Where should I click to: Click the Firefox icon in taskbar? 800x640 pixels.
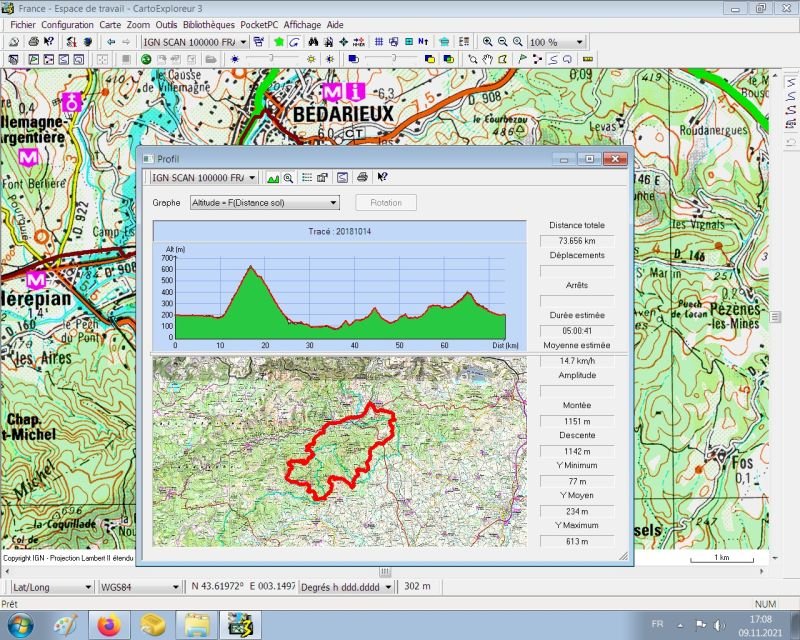(109, 625)
